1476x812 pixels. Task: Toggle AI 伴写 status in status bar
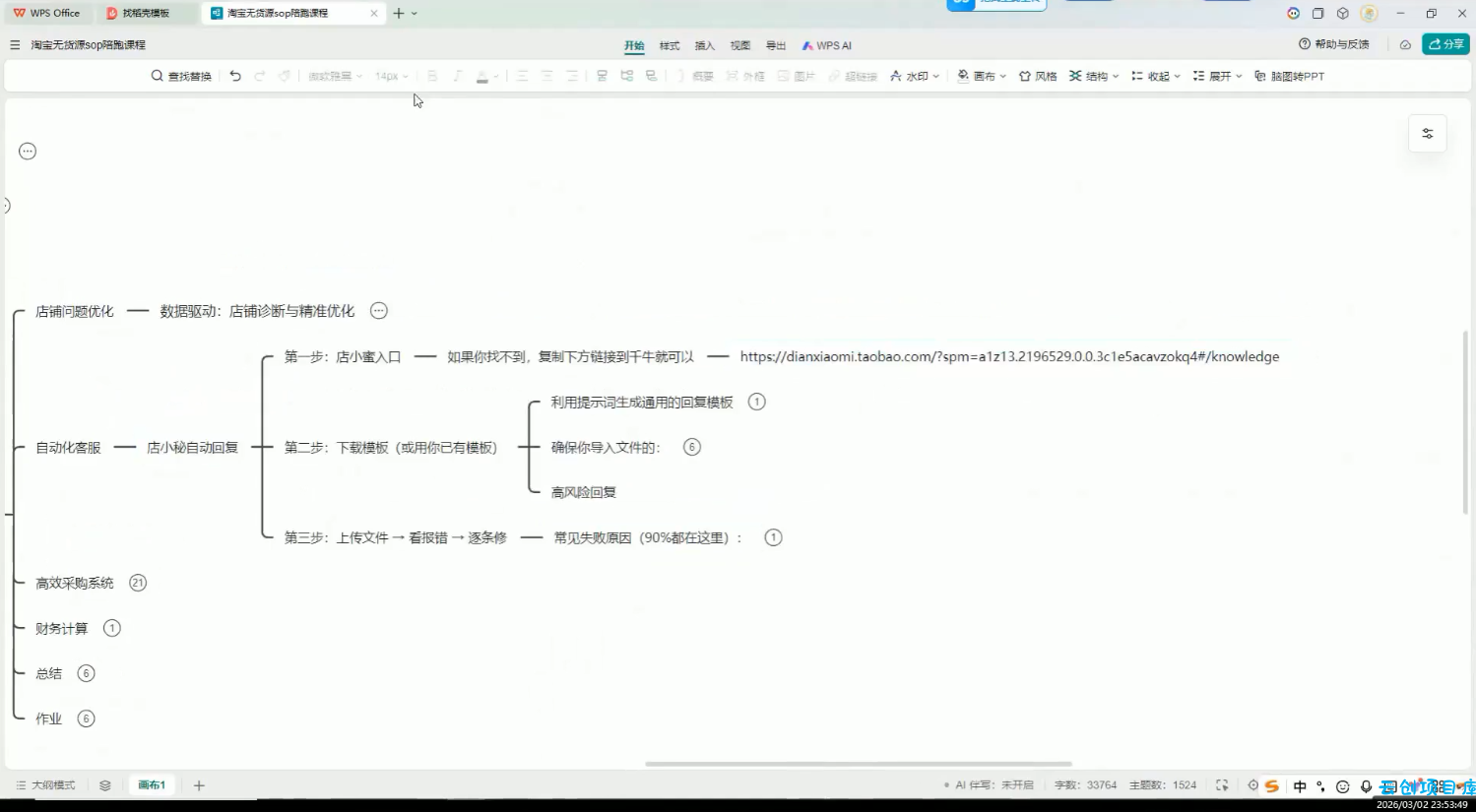coord(989,785)
